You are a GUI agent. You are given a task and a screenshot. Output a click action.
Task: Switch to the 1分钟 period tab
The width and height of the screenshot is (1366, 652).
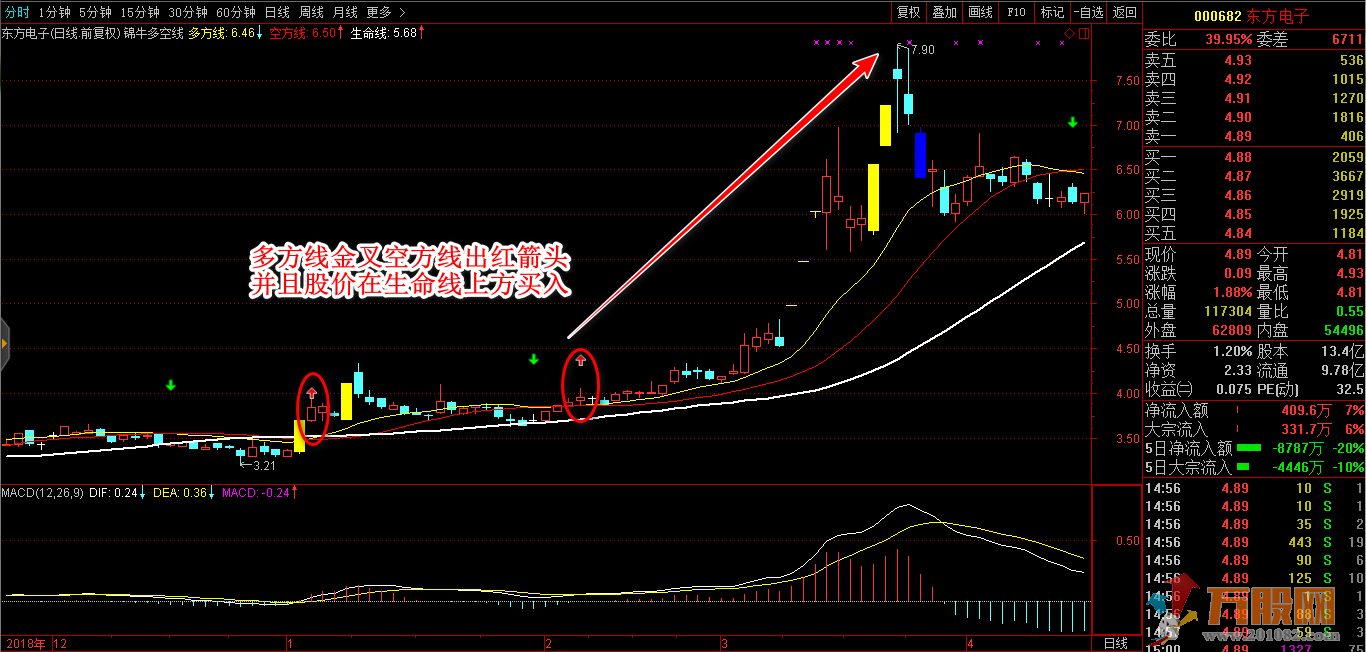click(x=54, y=12)
